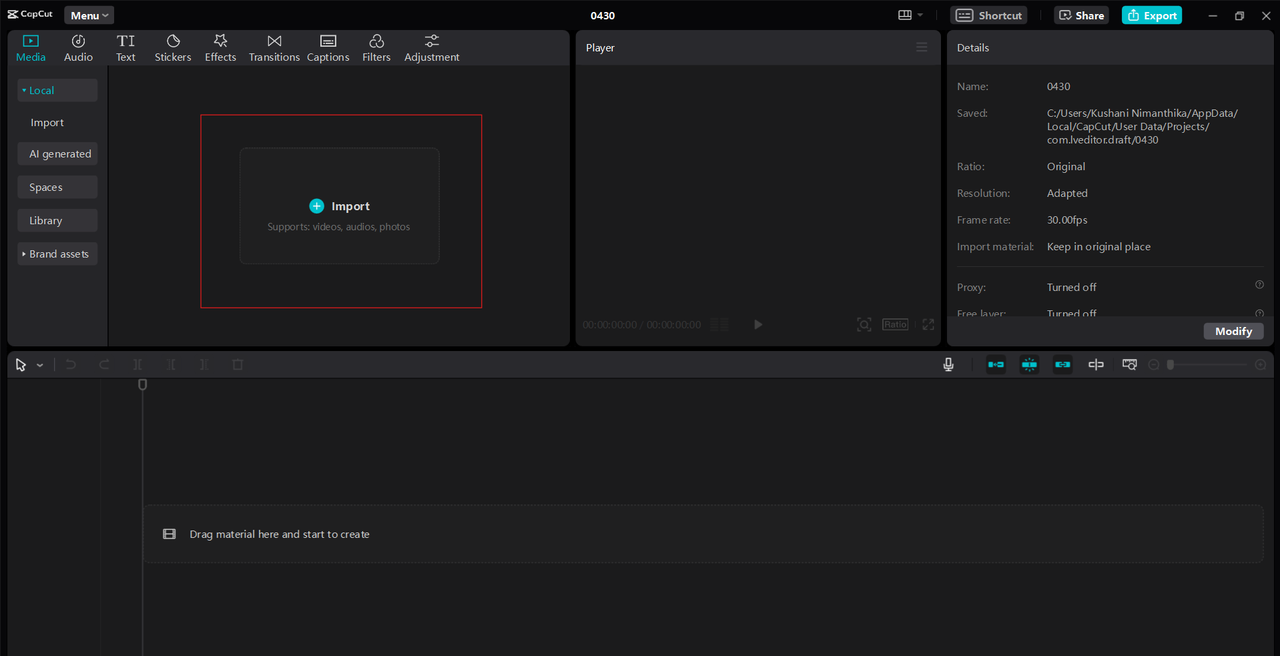Click the project title 0430 in title bar
The width and height of the screenshot is (1280, 656).
603,16
